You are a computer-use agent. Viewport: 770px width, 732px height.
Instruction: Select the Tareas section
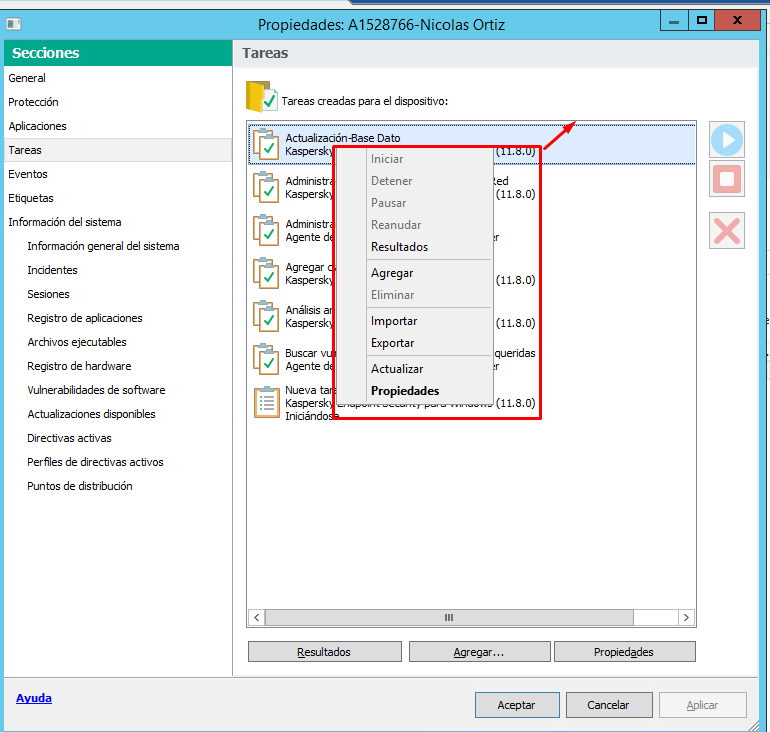[x=118, y=150]
